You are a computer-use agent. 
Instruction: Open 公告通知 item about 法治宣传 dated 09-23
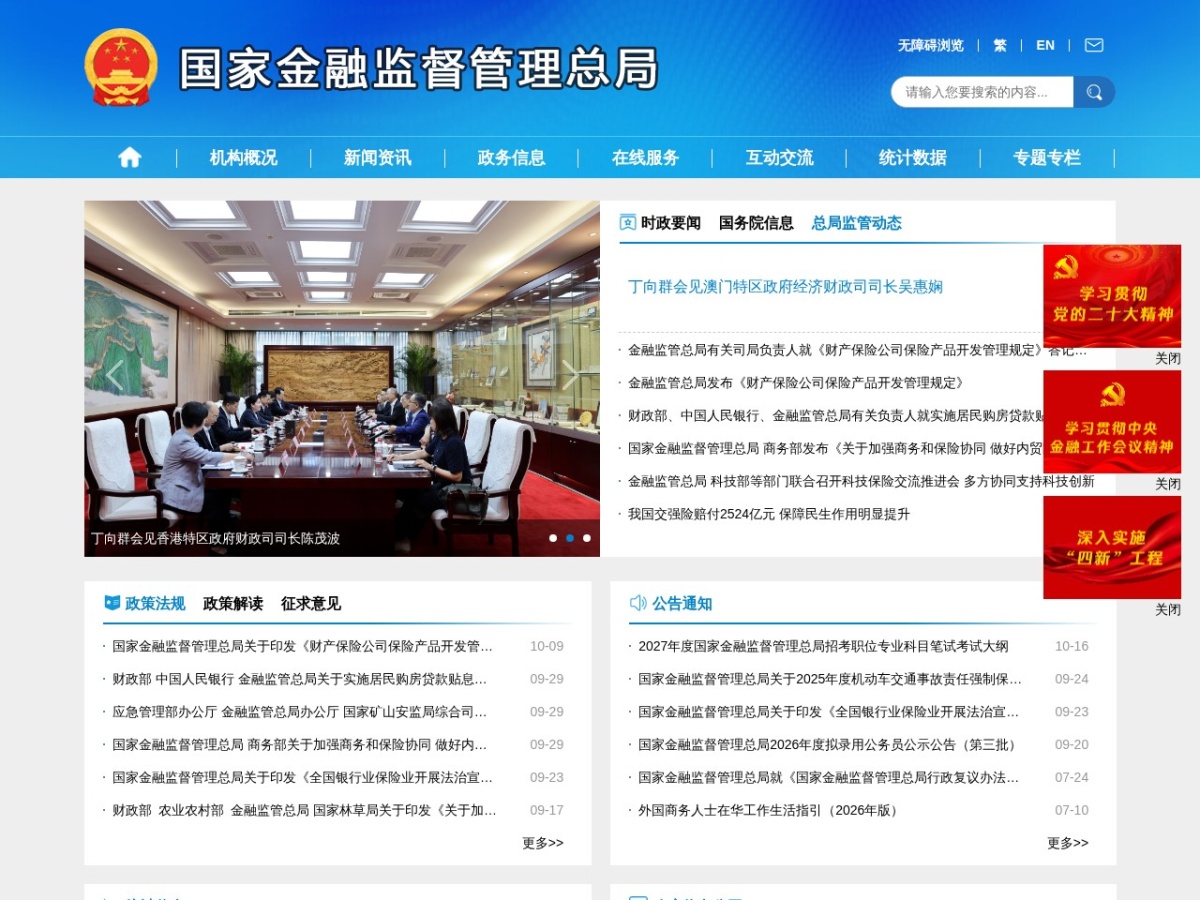829,712
